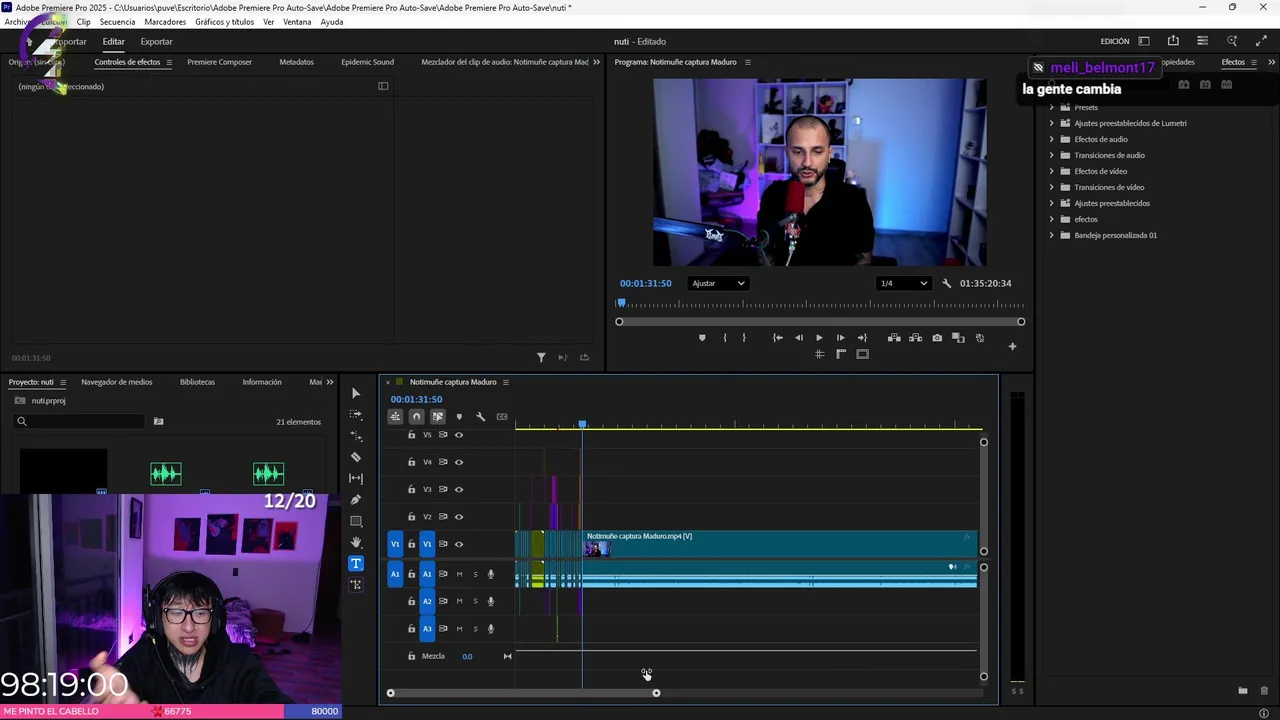Click the Lift button
This screenshot has width=1280, height=720.
tap(894, 338)
